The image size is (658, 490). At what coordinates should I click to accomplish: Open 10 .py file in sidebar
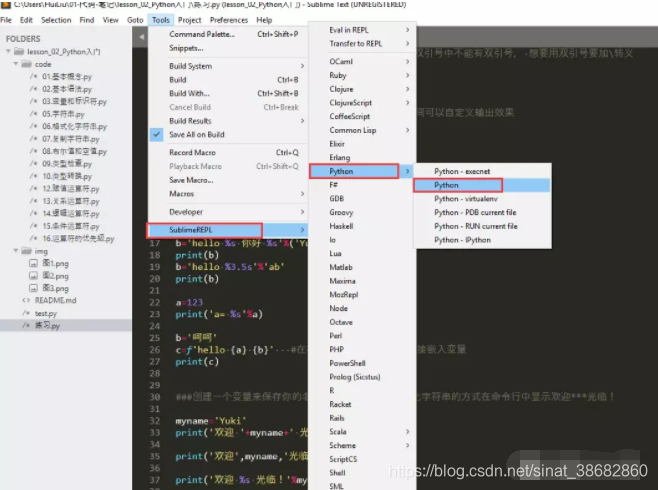67,176
